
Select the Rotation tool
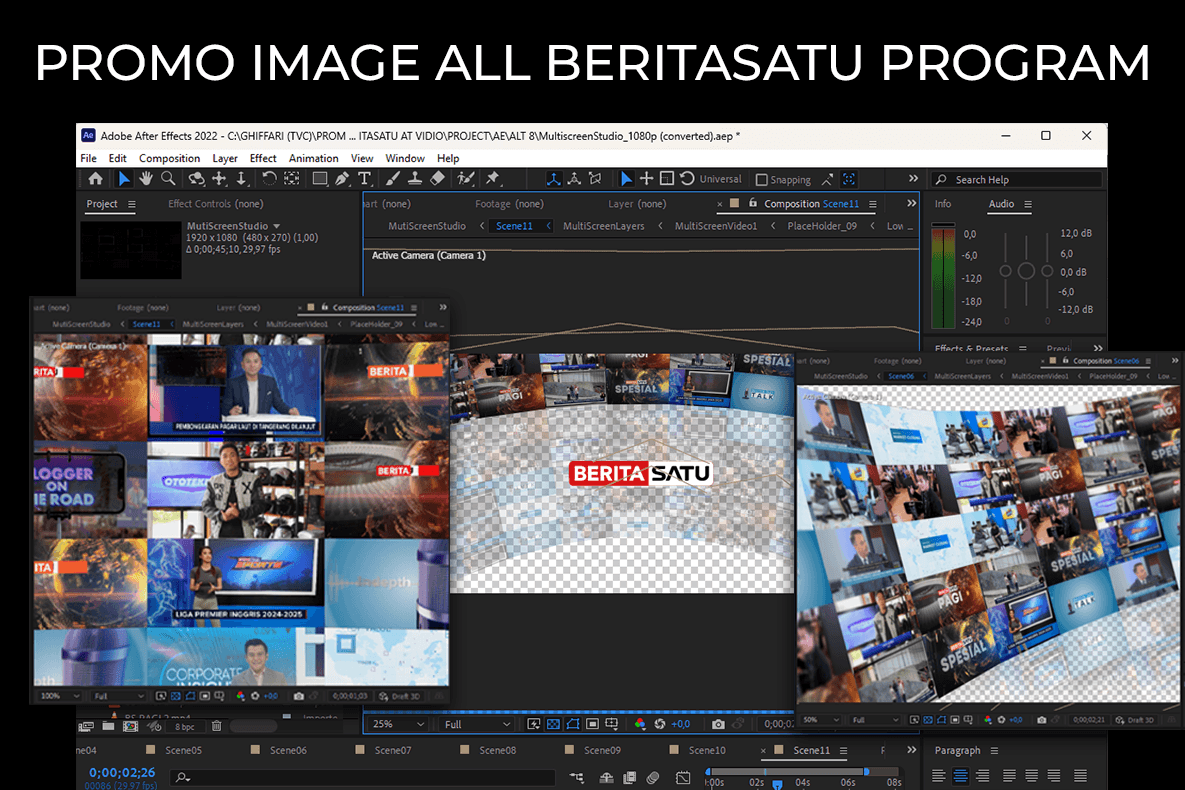269,179
